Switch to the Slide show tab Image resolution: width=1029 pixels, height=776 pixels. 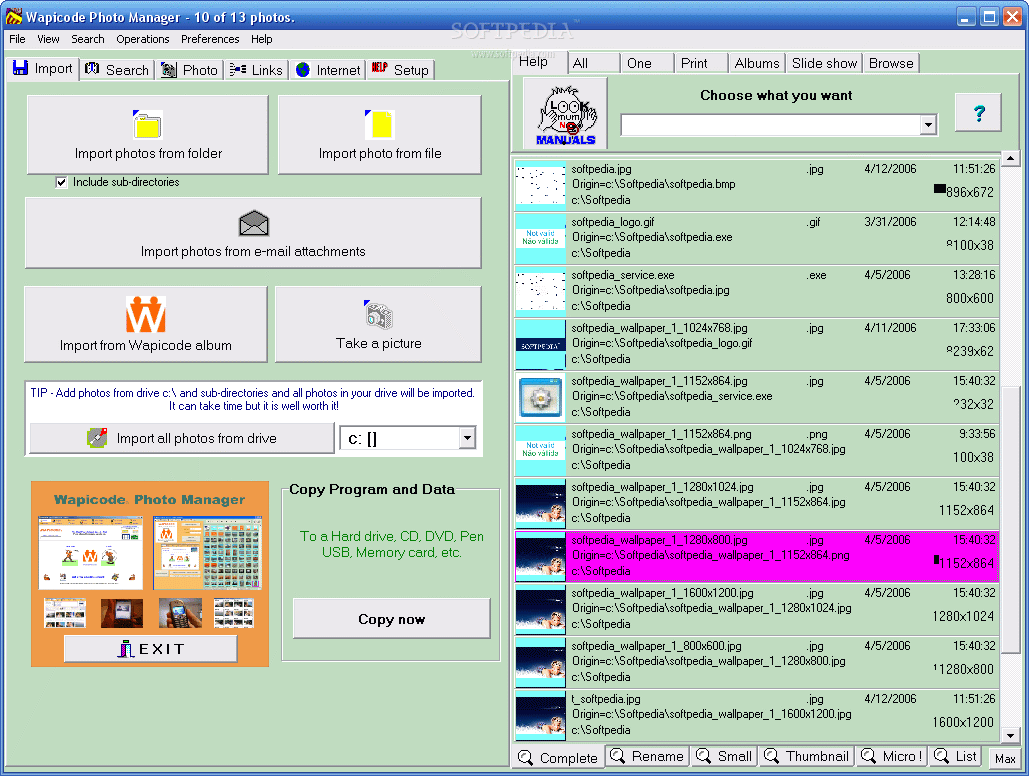click(x=824, y=63)
